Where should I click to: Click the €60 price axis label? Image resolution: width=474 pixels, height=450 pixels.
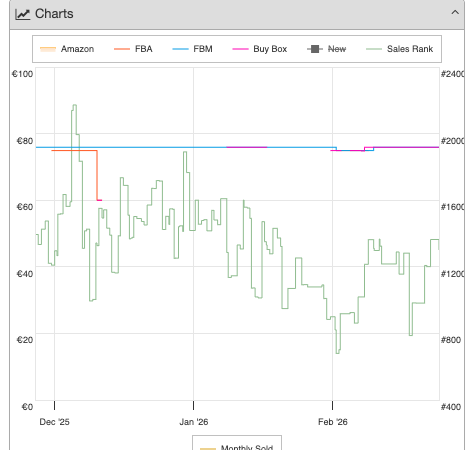(25, 207)
